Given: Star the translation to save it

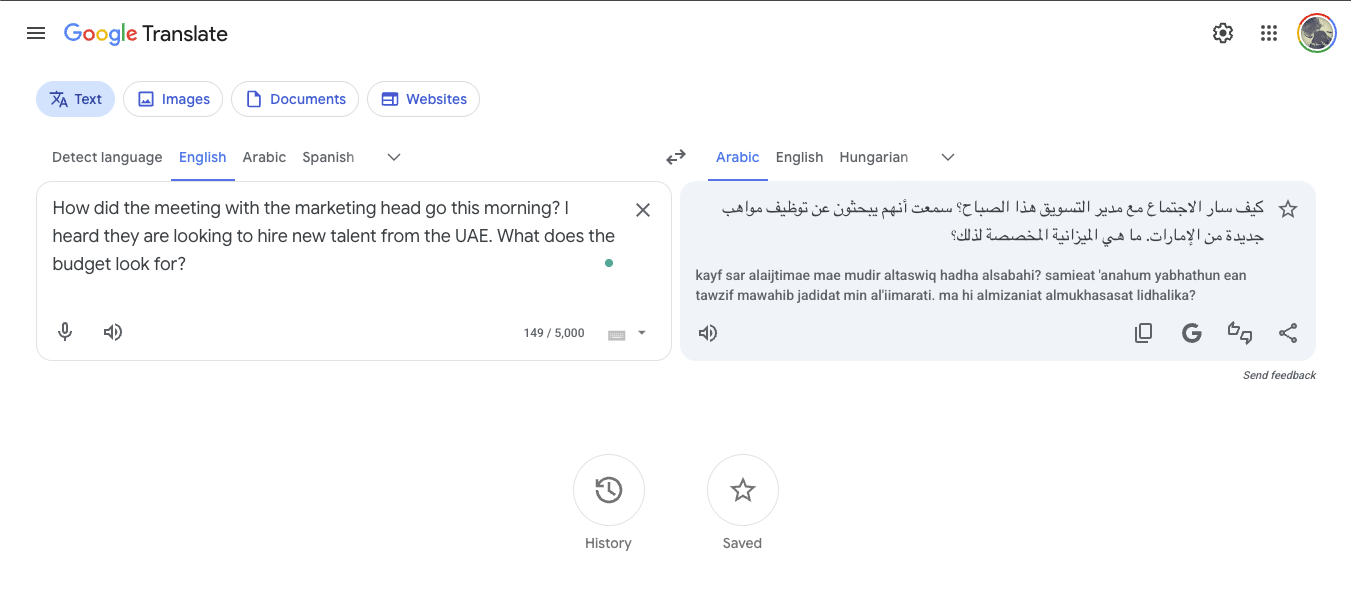Looking at the screenshot, I should (x=1288, y=208).
